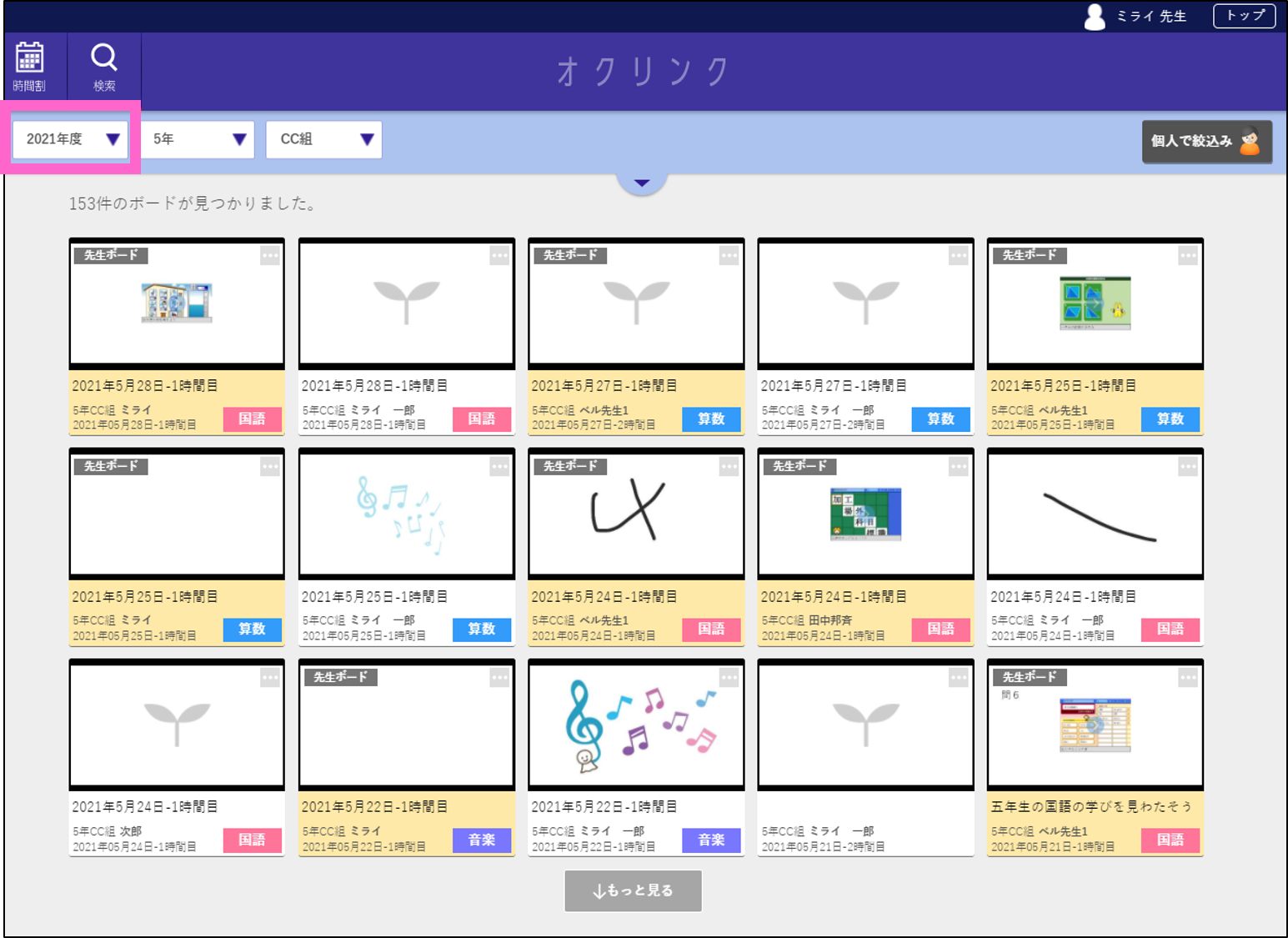
Task: Load more boards with もっと見る
Action: 633,890
